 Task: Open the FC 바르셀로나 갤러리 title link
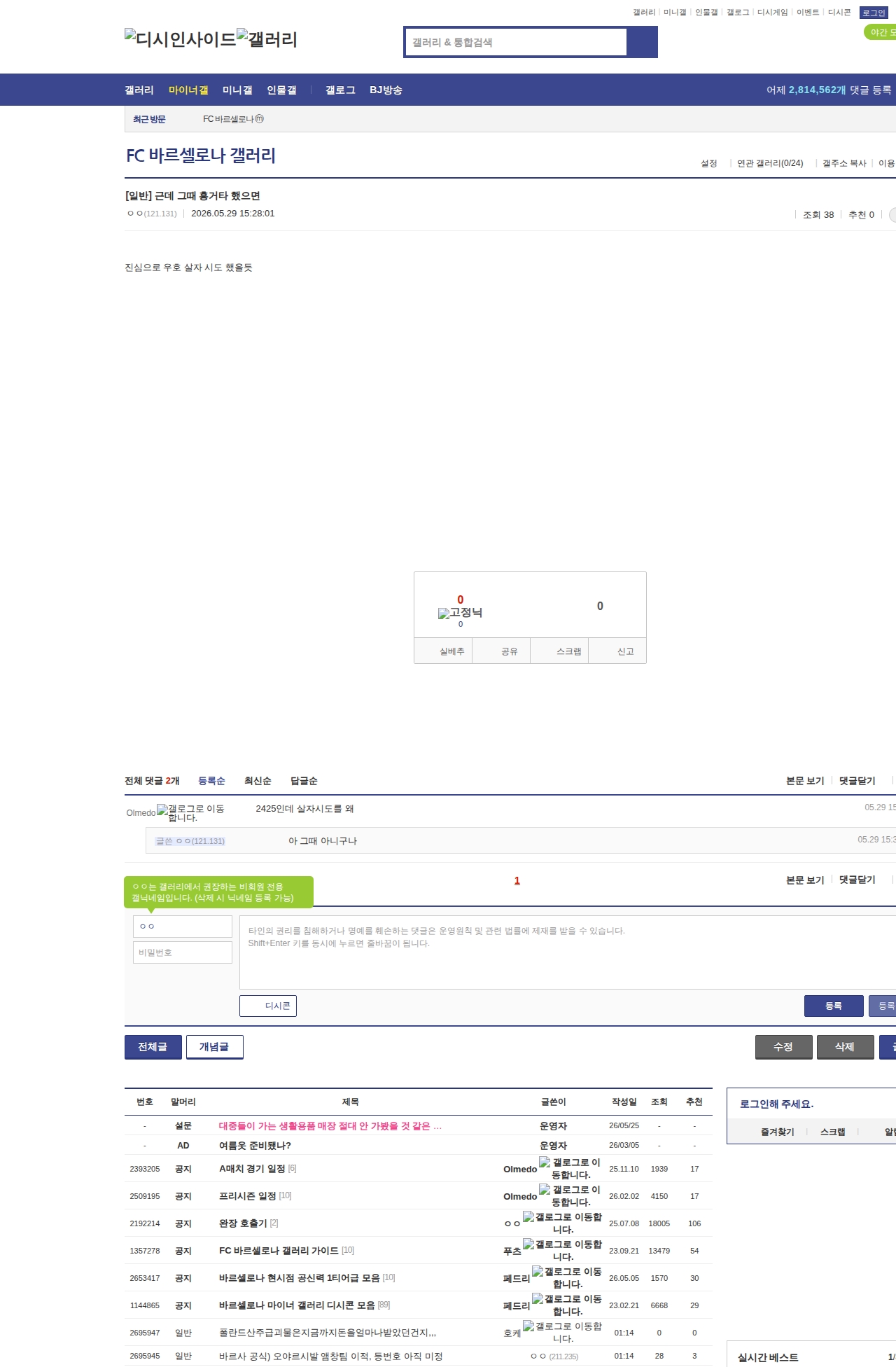pyautogui.click(x=201, y=155)
